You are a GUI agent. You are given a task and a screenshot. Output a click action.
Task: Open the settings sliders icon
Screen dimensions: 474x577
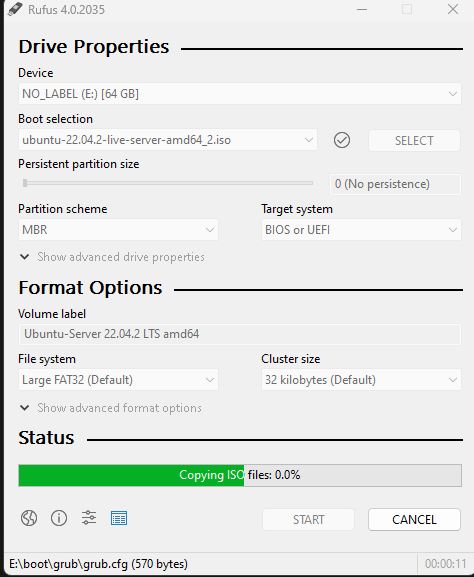(89, 518)
